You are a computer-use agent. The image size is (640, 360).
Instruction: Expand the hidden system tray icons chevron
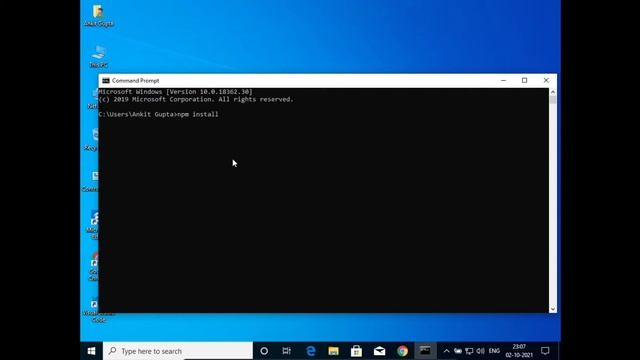447,351
